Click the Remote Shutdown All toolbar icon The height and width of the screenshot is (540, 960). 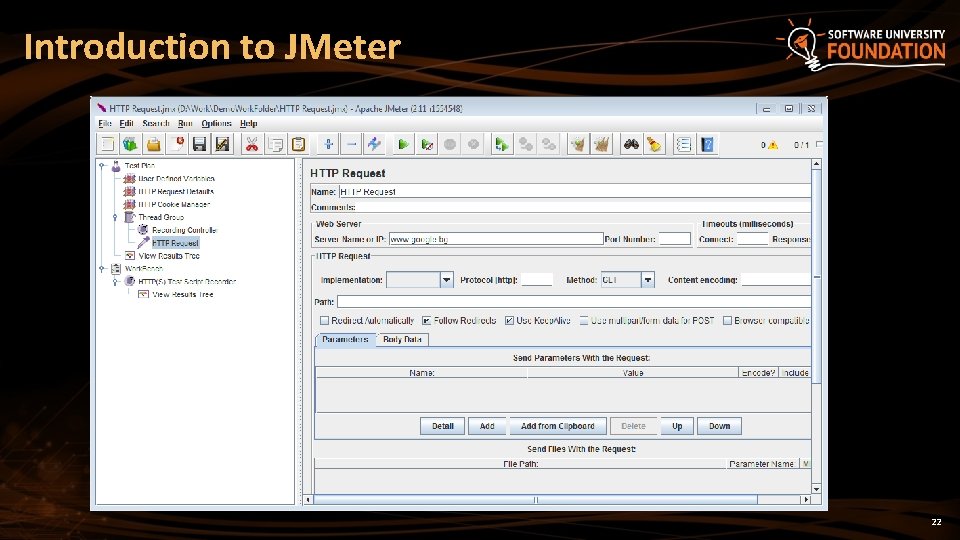pos(549,144)
